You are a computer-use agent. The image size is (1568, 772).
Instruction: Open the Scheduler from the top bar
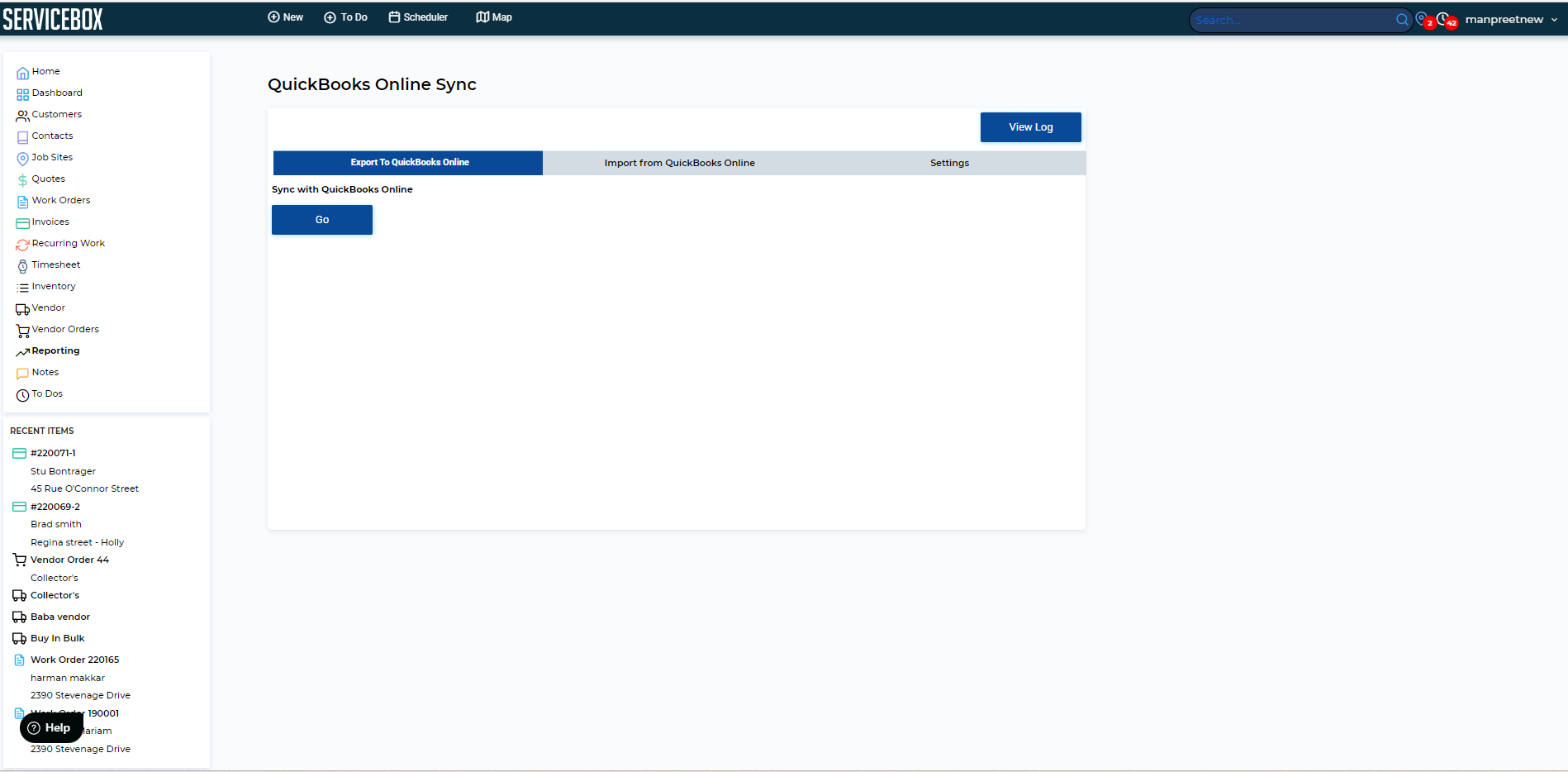point(418,17)
